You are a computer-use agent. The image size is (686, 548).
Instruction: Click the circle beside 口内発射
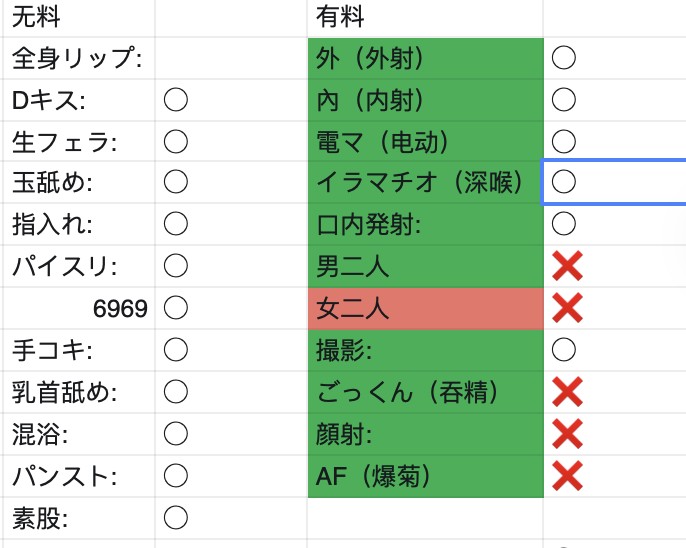pos(564,223)
